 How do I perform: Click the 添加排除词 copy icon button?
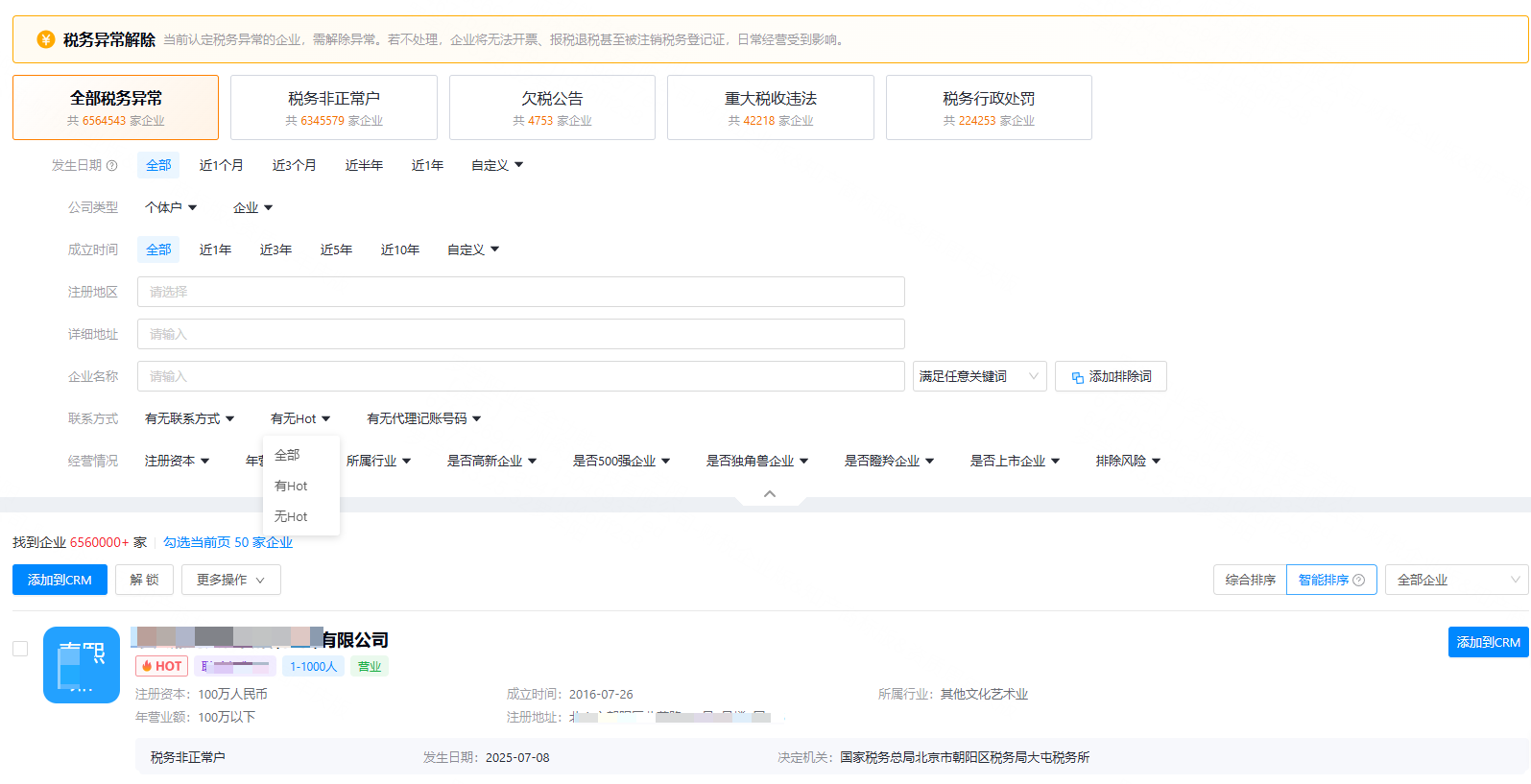pyautogui.click(x=1111, y=377)
